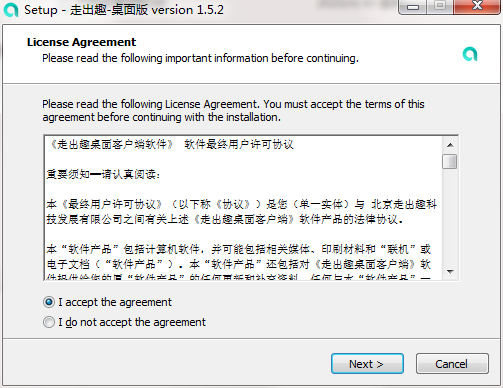The image size is (503, 388).
Task: Select "I accept the agreement"
Action: (x=107, y=302)
